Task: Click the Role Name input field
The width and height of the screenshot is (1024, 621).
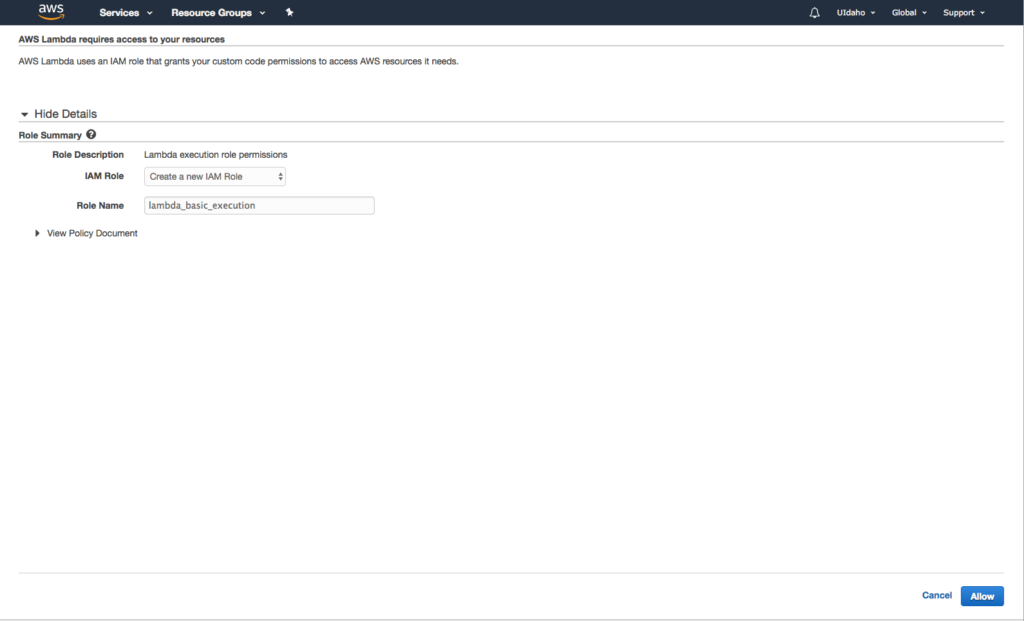Action: click(x=259, y=205)
